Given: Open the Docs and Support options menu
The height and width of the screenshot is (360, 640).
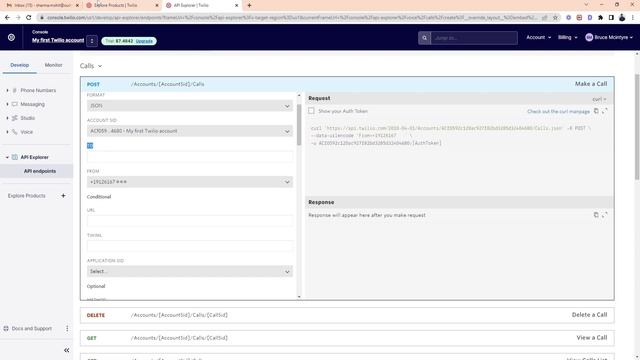Looking at the screenshot, I should (x=67, y=328).
